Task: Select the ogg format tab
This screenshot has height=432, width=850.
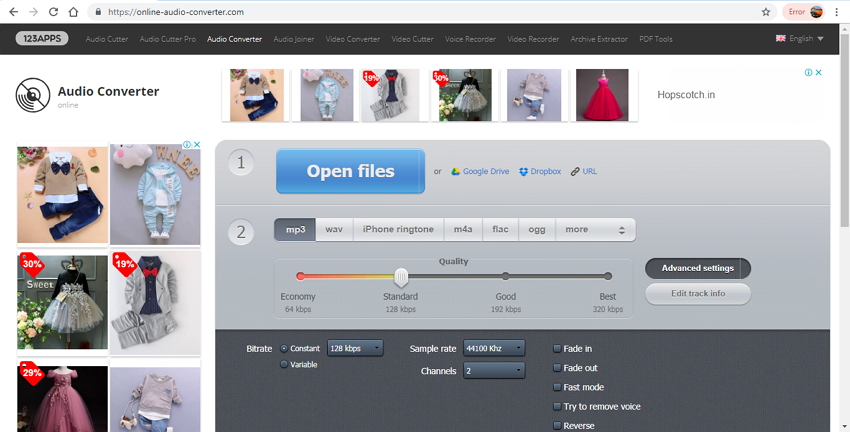Action: [x=537, y=230]
